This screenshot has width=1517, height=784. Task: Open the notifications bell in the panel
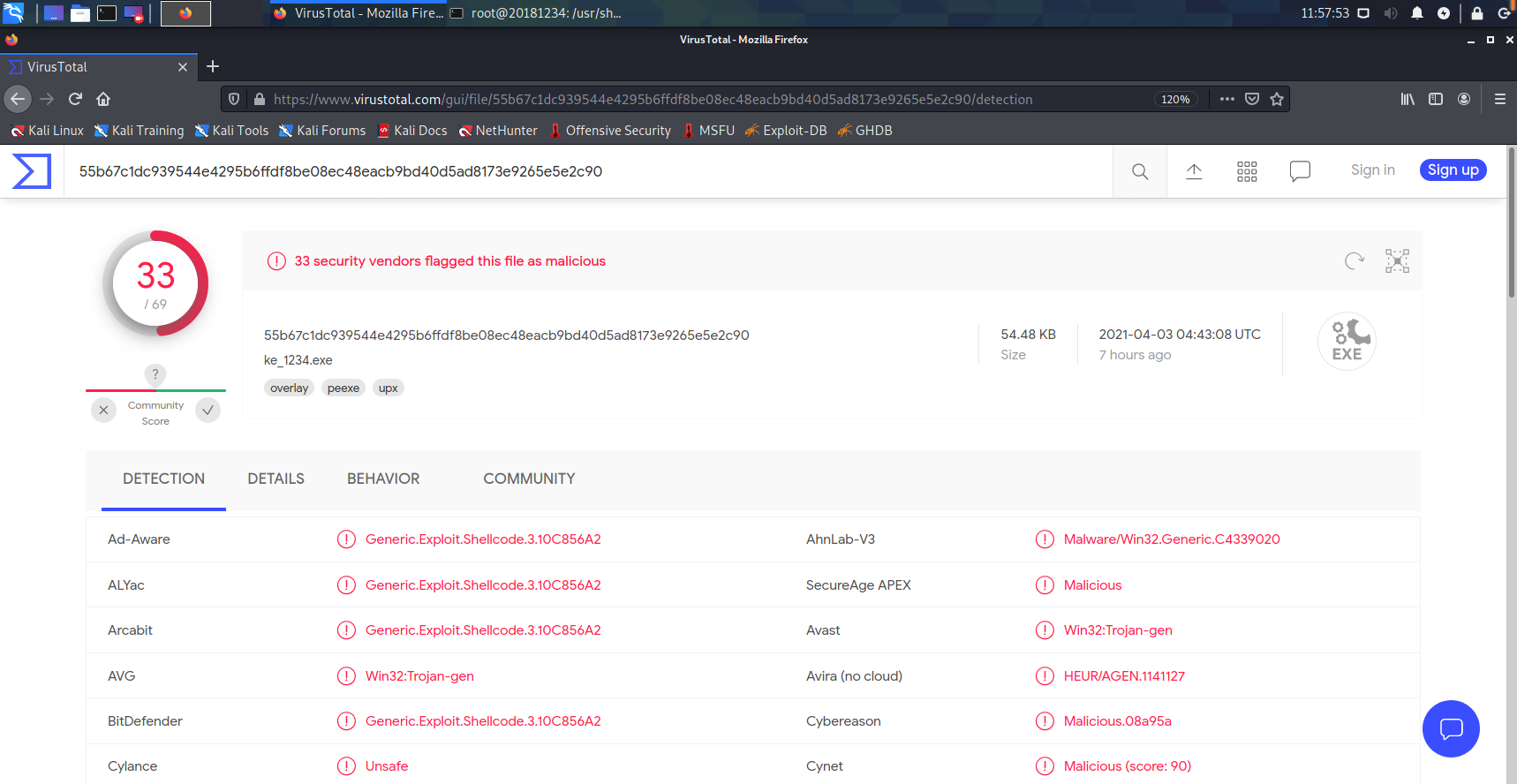(1417, 13)
